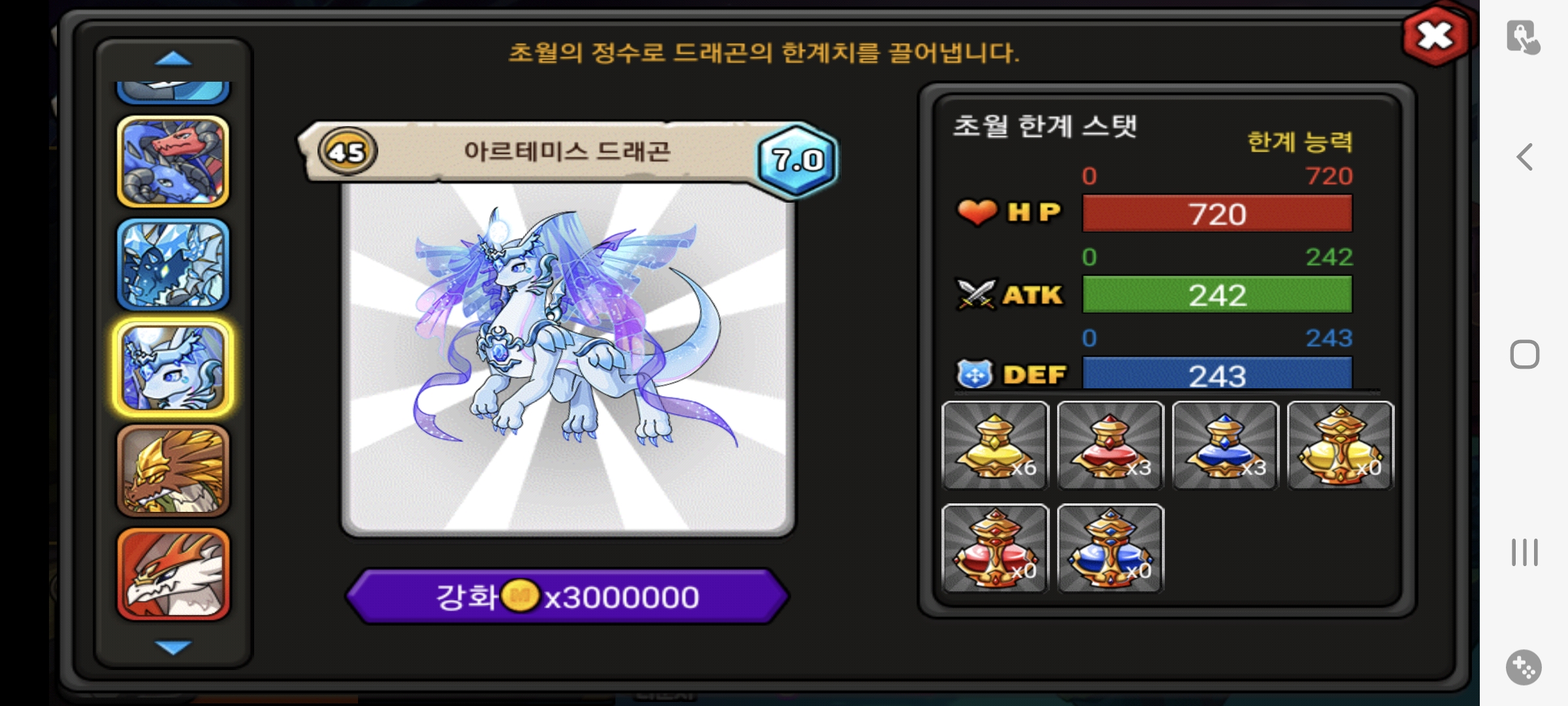This screenshot has height=706, width=1568.
Task: Select the ornate red potion x0
Action: (995, 548)
